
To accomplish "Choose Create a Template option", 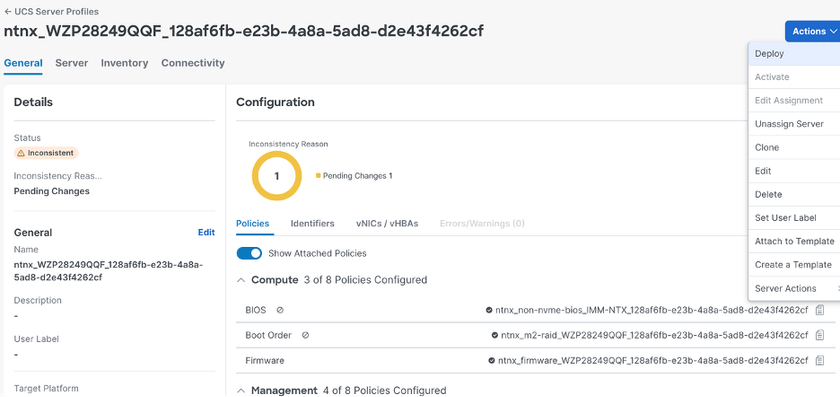I will pos(794,265).
